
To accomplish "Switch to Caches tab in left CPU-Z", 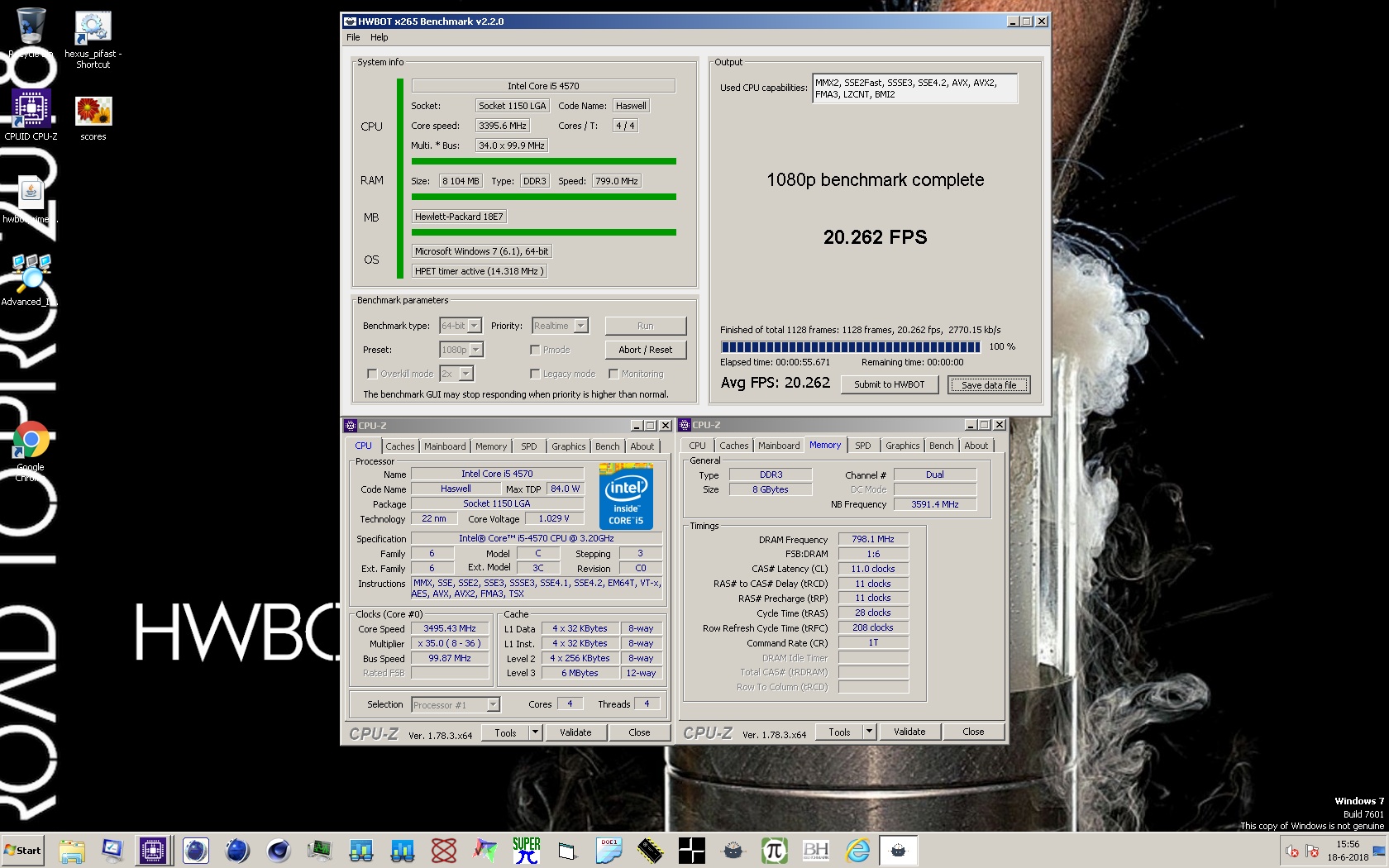I will (x=400, y=446).
